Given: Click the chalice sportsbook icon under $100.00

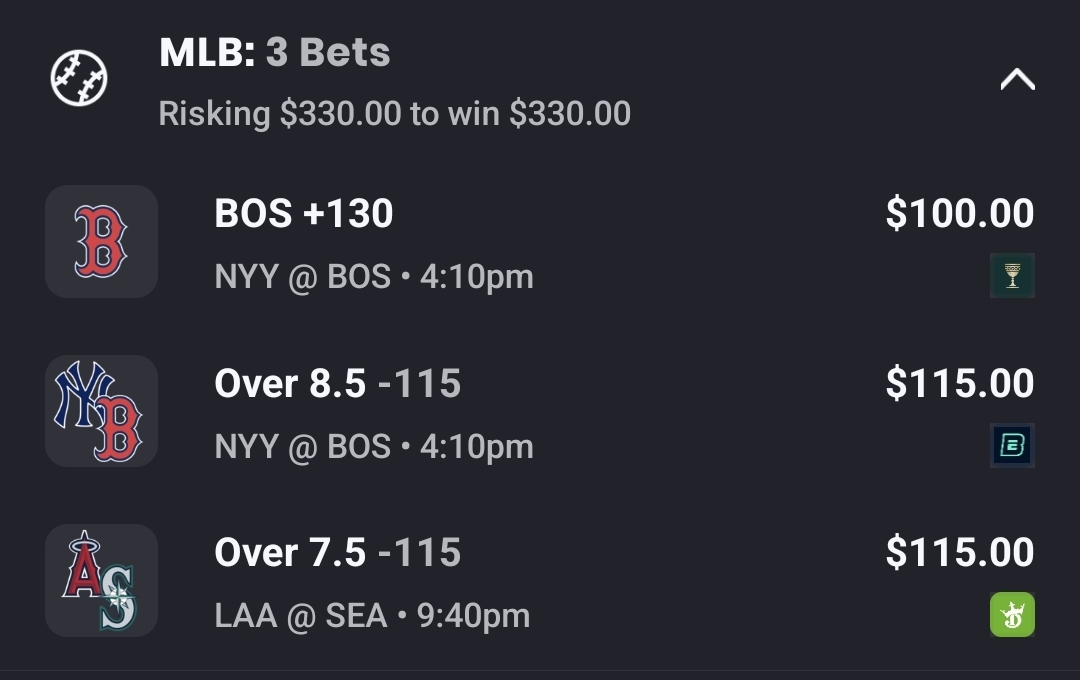Looking at the screenshot, I should [1012, 275].
